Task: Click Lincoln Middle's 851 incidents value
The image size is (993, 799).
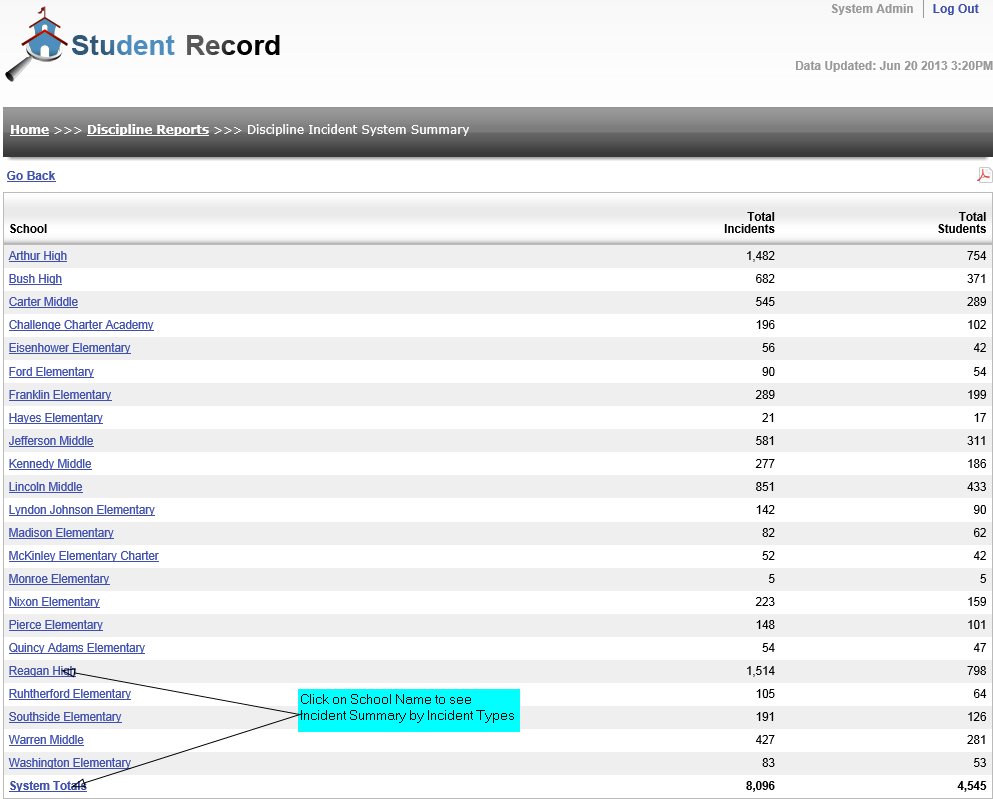Action: [x=765, y=487]
